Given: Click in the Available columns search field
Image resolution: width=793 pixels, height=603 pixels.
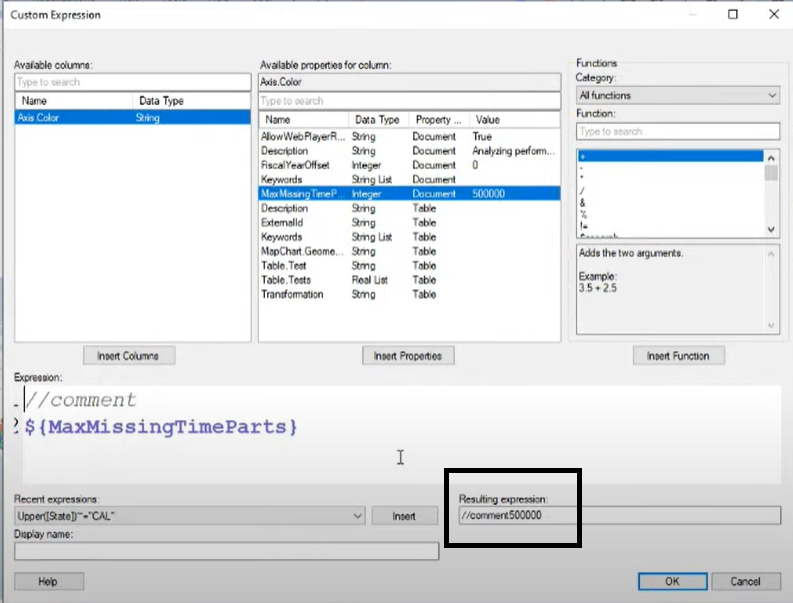Looking at the screenshot, I should 132,82.
